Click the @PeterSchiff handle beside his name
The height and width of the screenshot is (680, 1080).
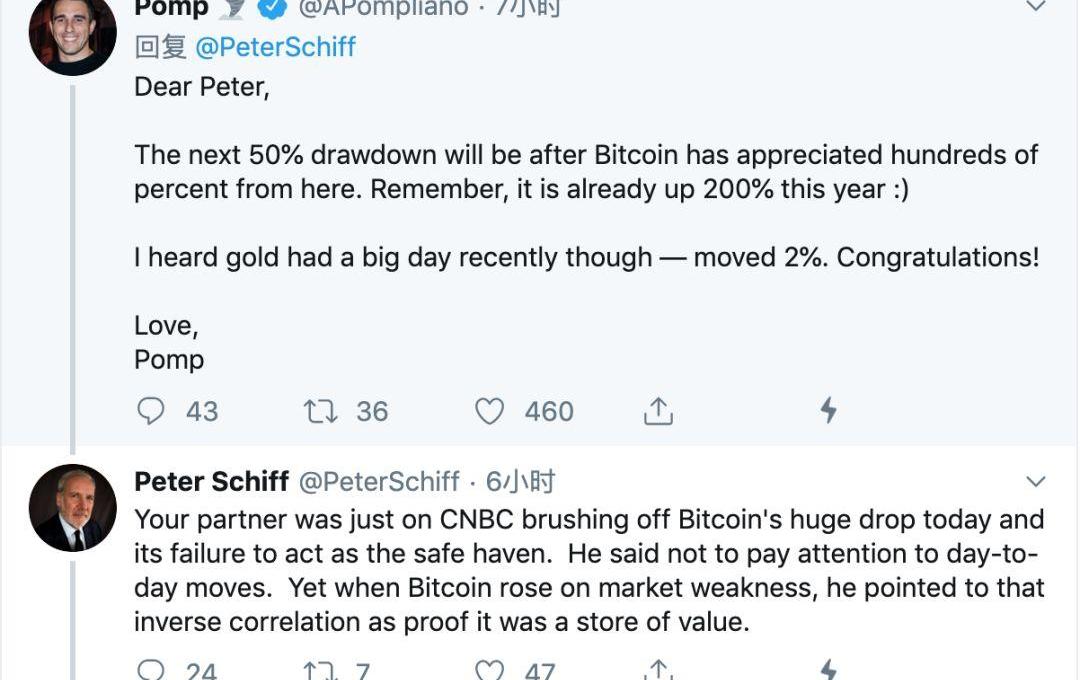click(x=380, y=482)
